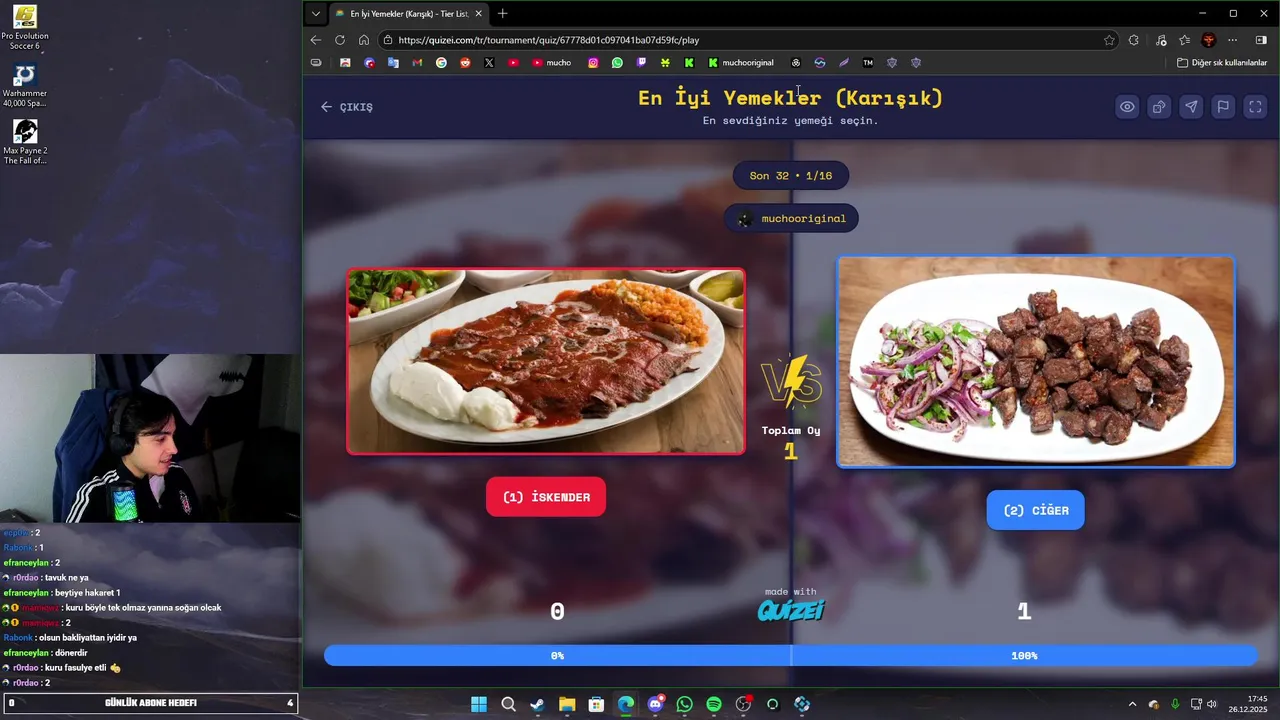This screenshot has width=1280, height=720.
Task: Open volume control in system tray
Action: [x=1213, y=704]
